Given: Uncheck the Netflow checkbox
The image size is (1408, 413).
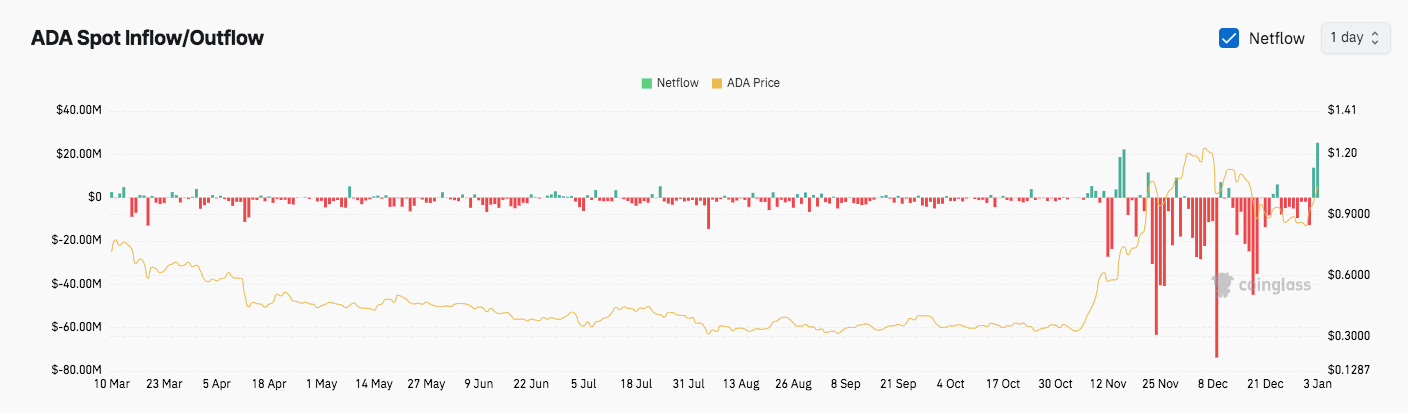Looking at the screenshot, I should 1229,38.
